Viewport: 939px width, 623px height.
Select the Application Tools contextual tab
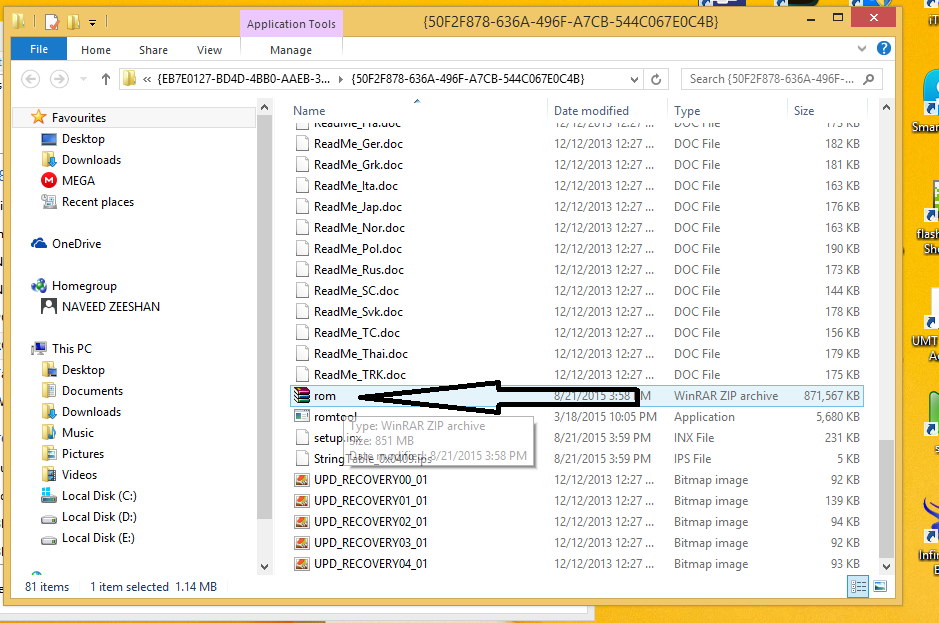[x=291, y=24]
